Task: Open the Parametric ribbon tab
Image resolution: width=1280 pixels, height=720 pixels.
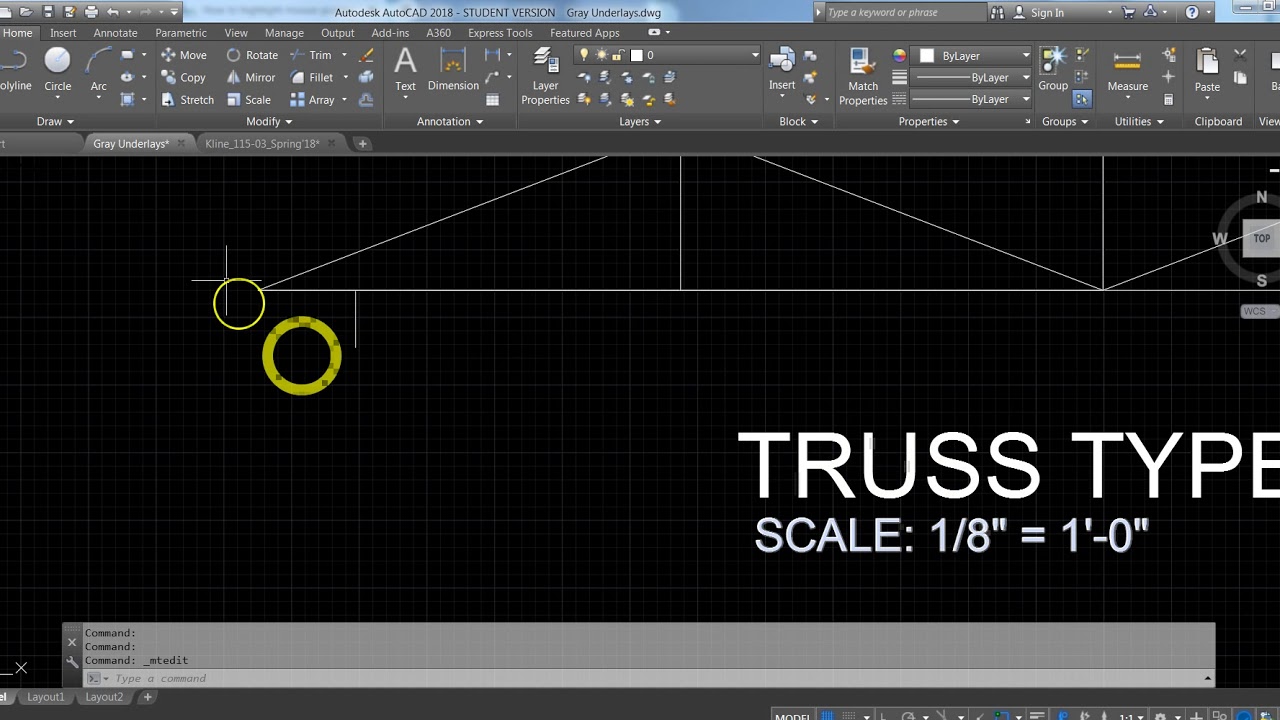Action: coord(181,33)
